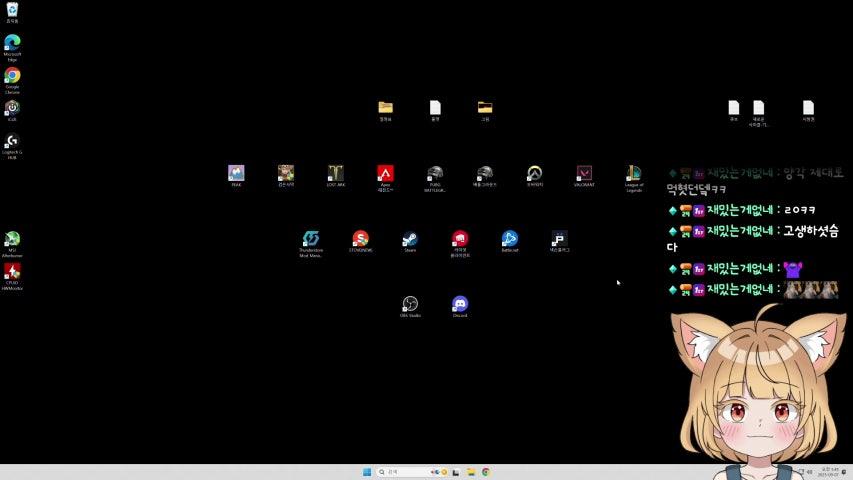Viewport: 853px width, 480px height.
Task: Open the red Apex Legends icon
Action: (385, 174)
